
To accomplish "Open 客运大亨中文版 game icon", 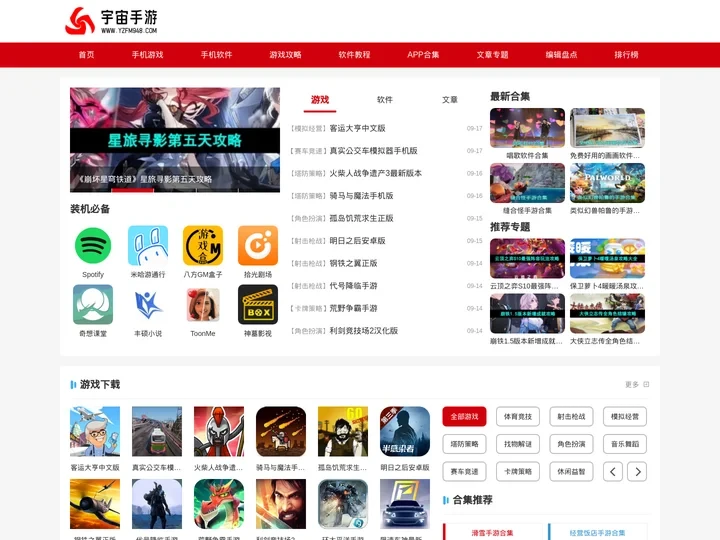I will [x=95, y=431].
